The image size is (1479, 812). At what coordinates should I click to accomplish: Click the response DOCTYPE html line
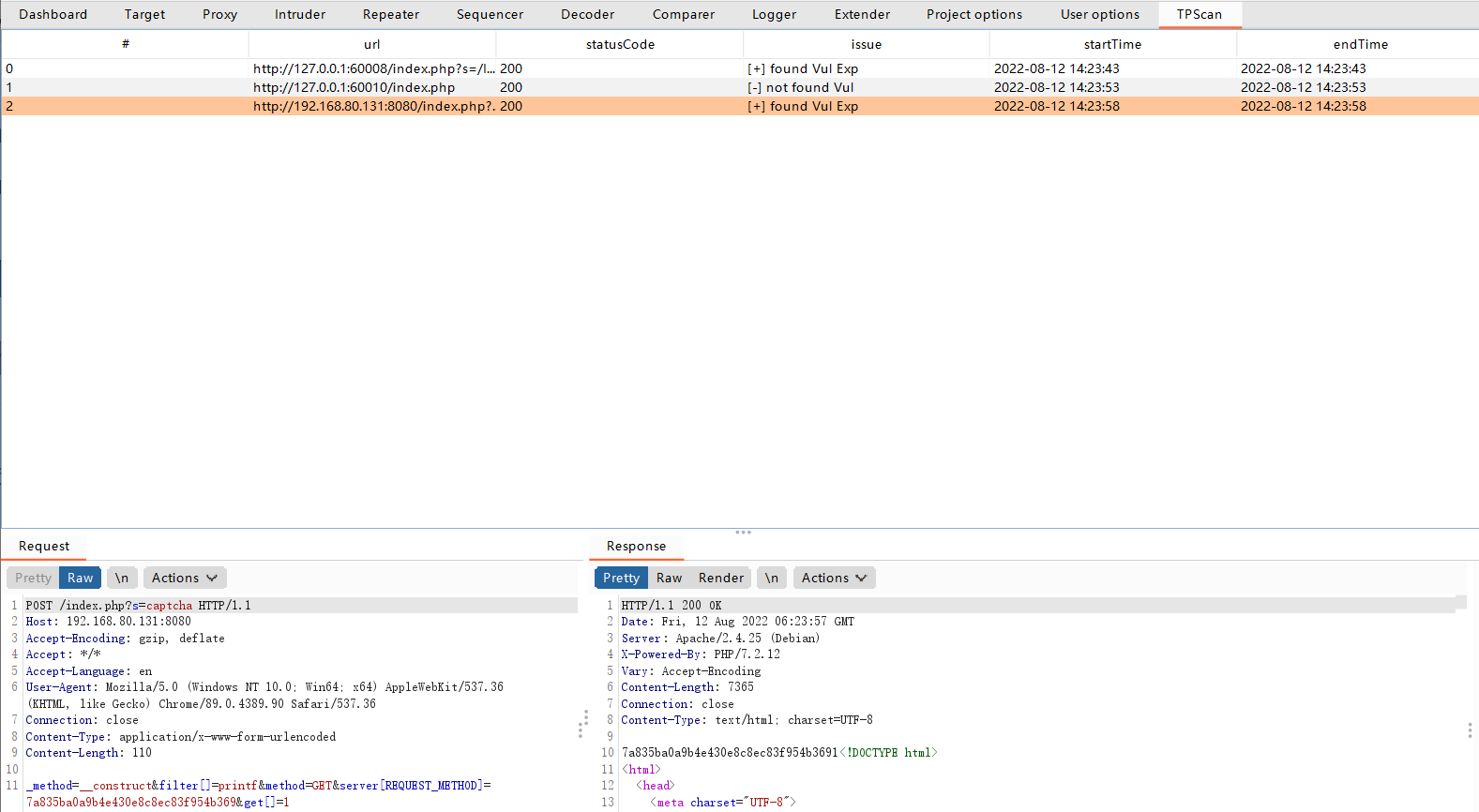point(779,753)
